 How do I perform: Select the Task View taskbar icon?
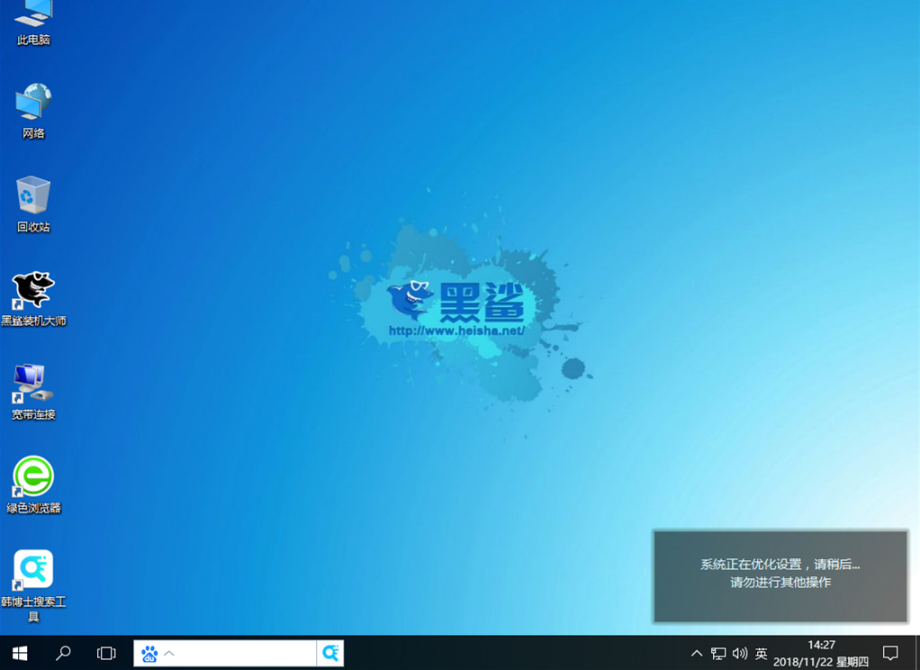click(x=105, y=653)
